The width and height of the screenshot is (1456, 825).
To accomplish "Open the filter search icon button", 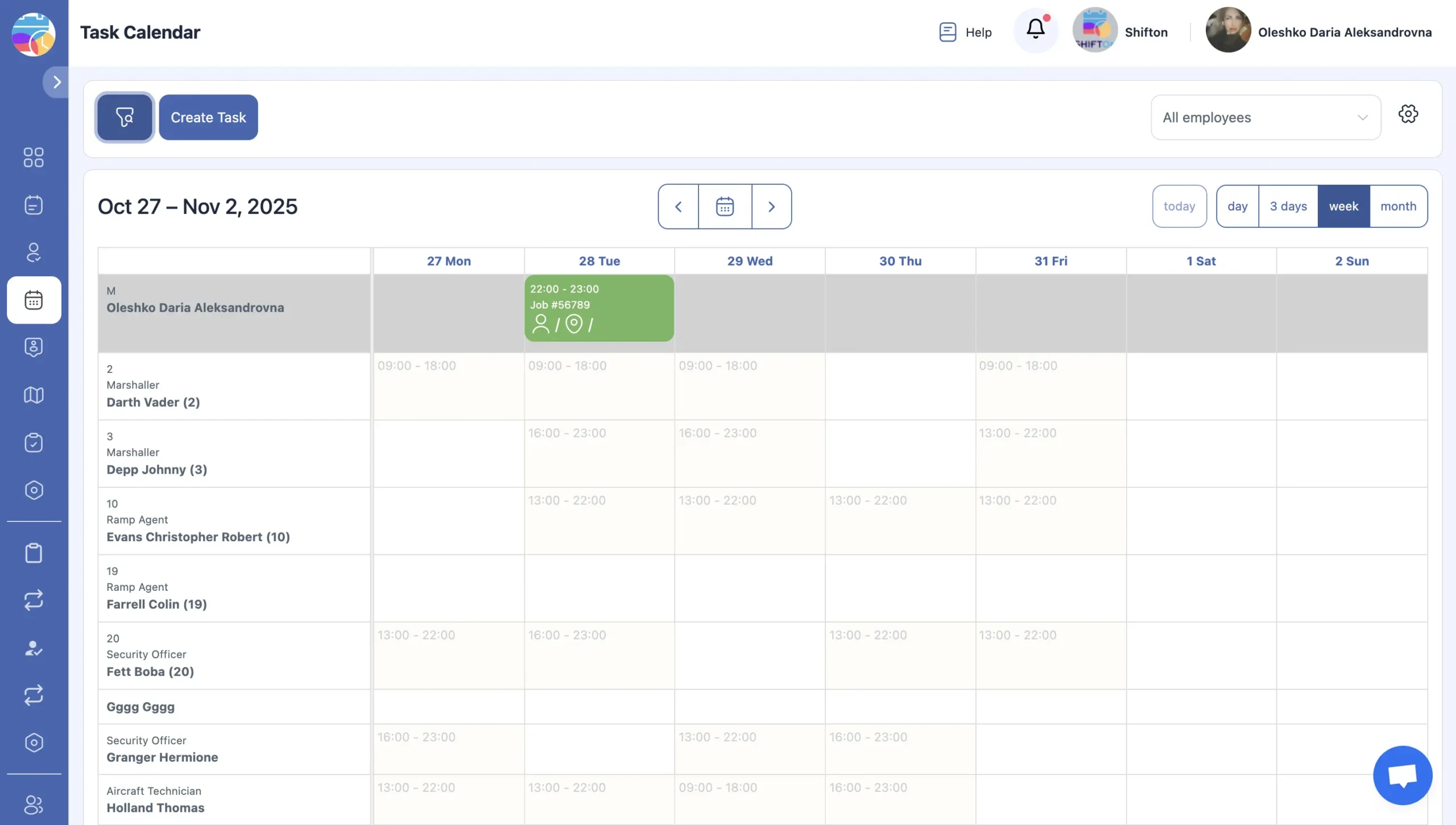I will tap(125, 117).
